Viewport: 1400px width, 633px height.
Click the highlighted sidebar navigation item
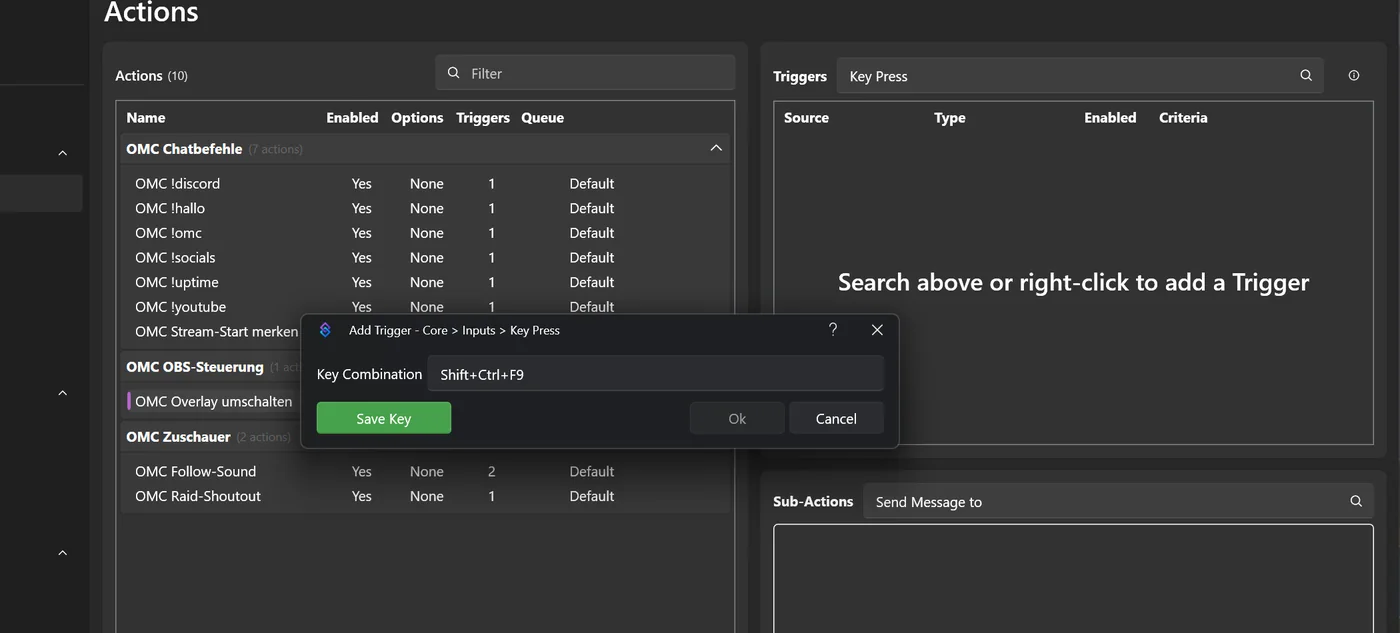coord(41,193)
